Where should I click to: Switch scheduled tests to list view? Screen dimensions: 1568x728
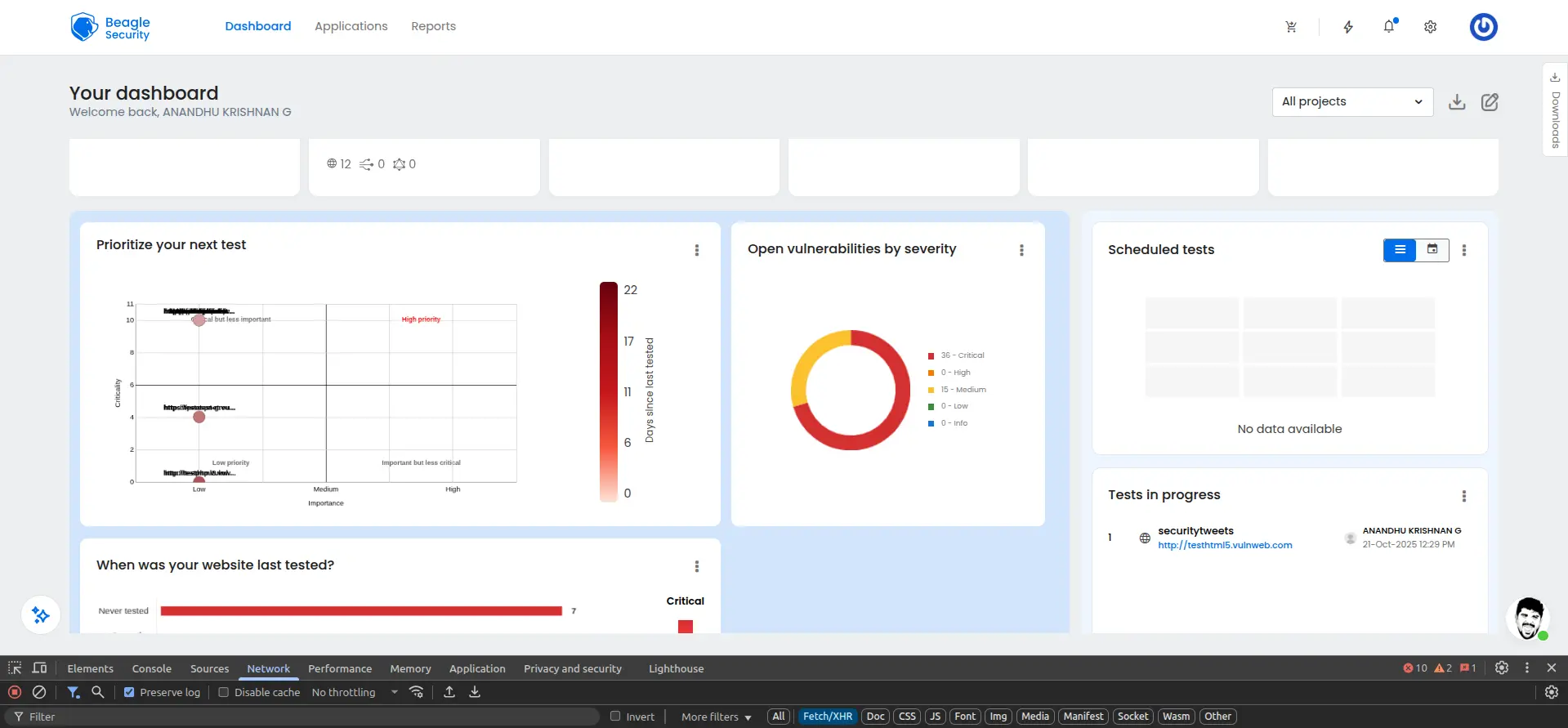(1400, 250)
